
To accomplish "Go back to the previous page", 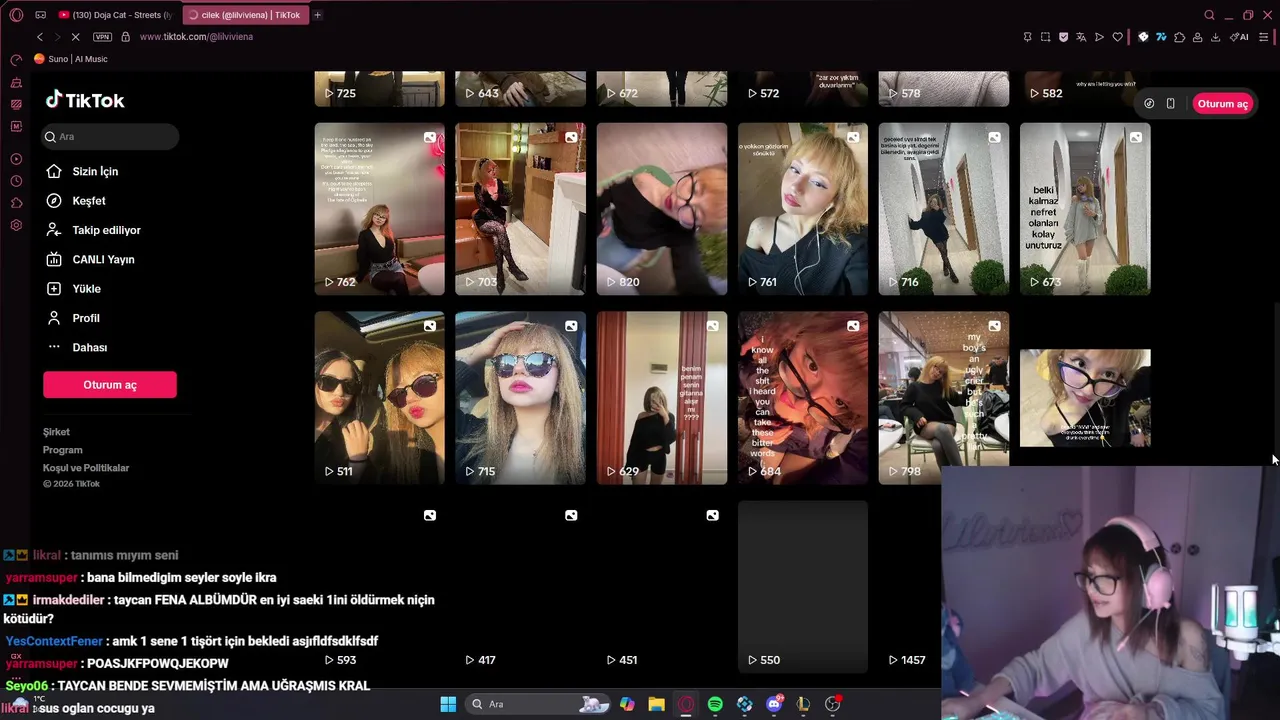I will tap(40, 37).
